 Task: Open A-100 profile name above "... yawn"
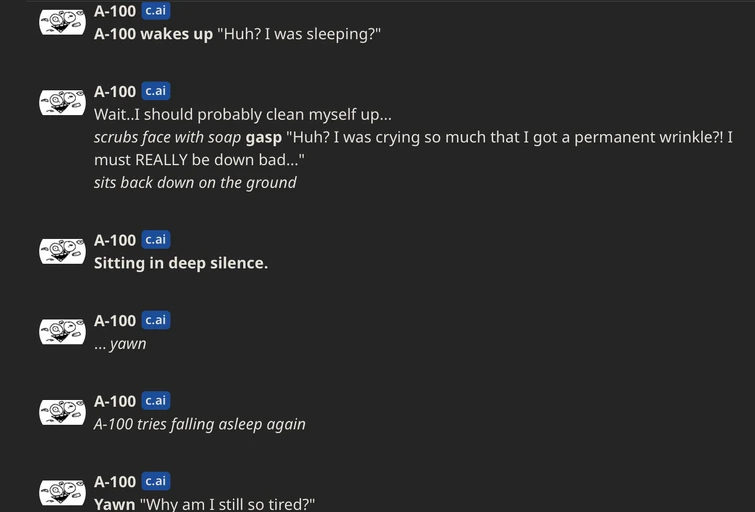115,320
